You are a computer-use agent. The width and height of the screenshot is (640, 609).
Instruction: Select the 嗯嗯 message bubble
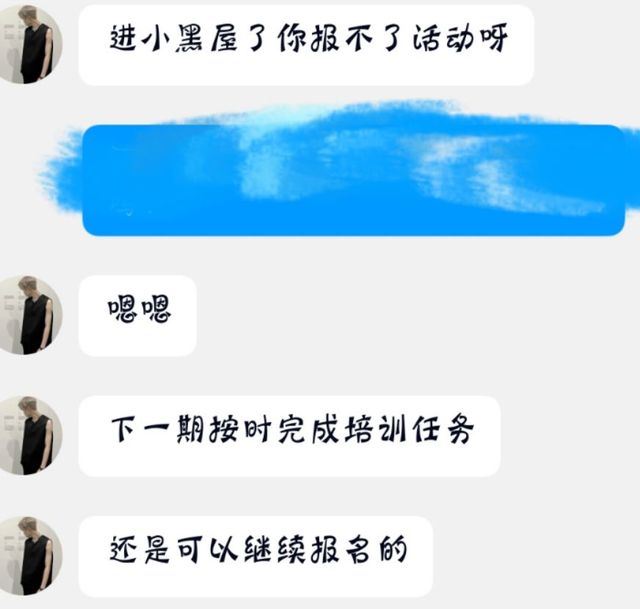[x=138, y=316]
